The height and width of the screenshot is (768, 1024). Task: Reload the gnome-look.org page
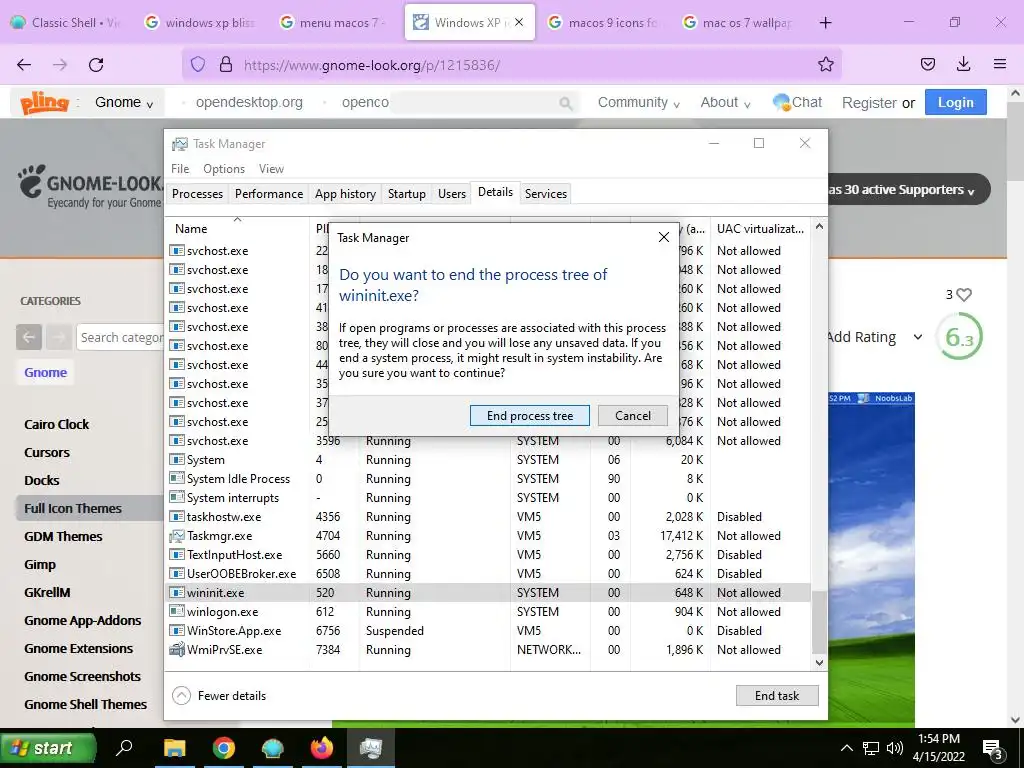[x=96, y=64]
